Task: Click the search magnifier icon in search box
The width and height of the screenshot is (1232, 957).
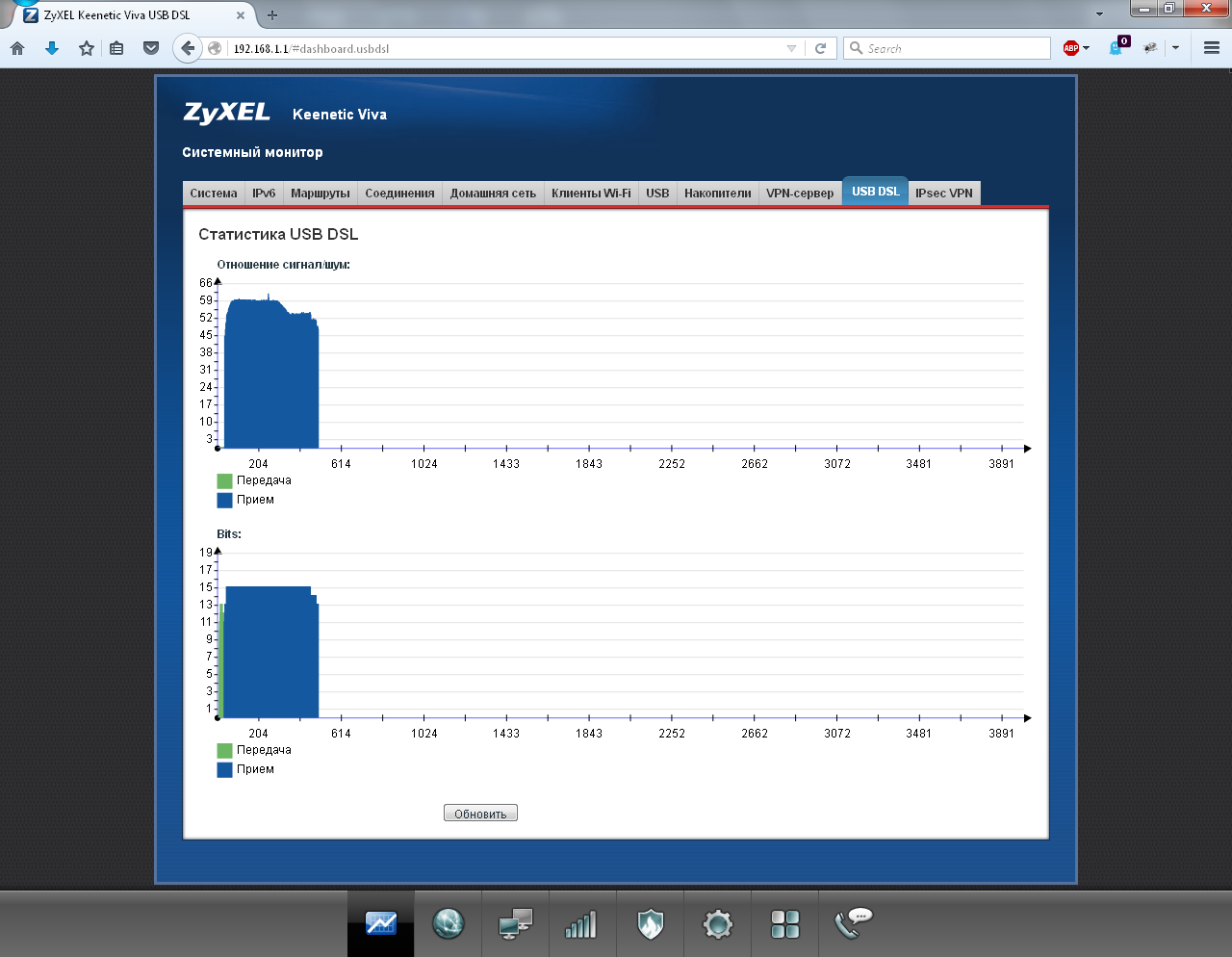Action: pyautogui.click(x=856, y=48)
